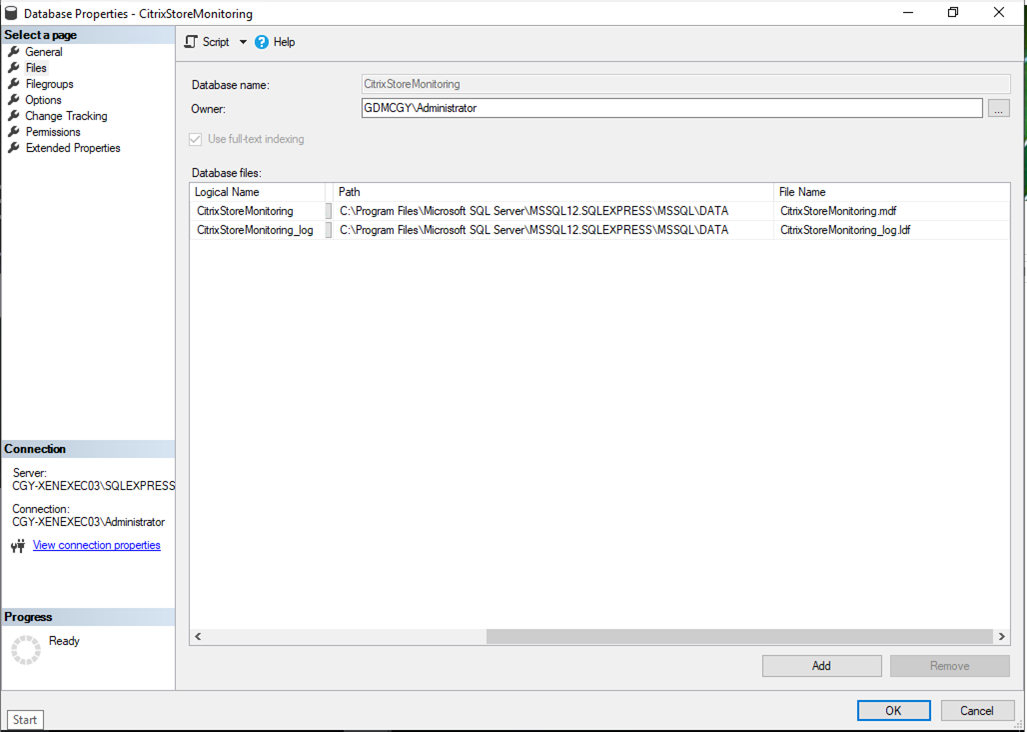Viewport: 1027px width, 732px height.
Task: Click the scroll left arrow in file grid
Action: [198, 636]
